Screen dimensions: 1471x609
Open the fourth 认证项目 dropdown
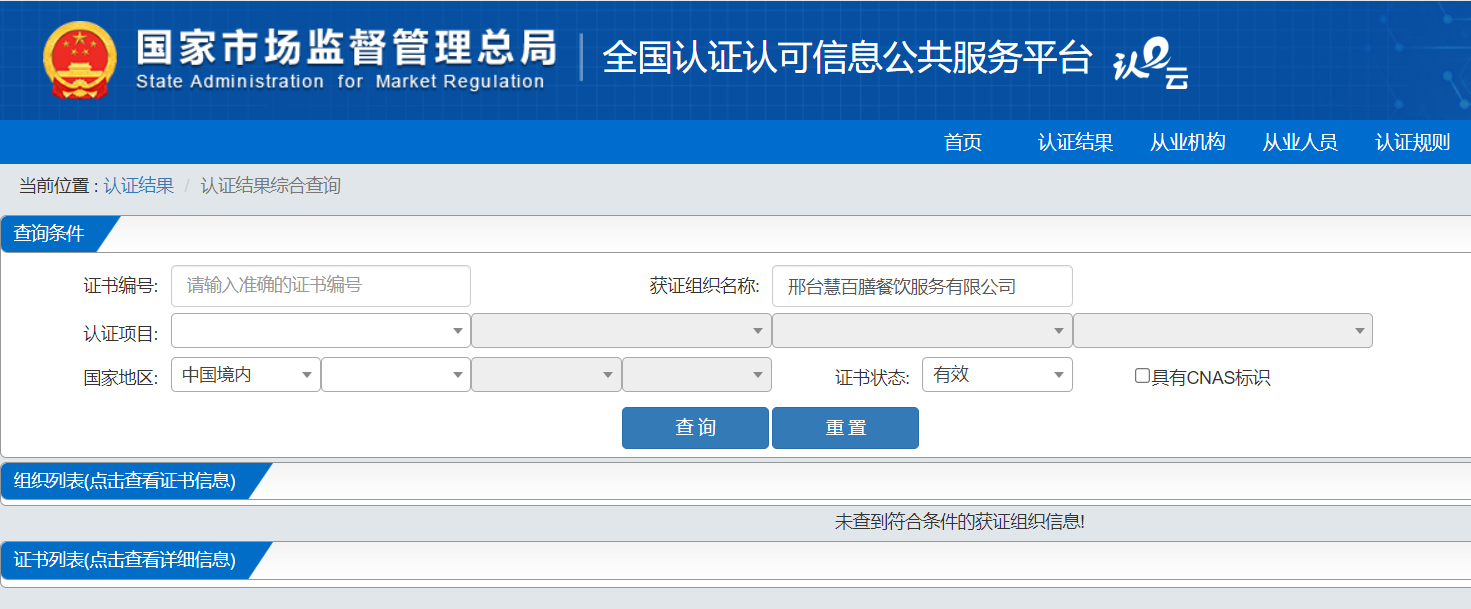(x=1223, y=330)
